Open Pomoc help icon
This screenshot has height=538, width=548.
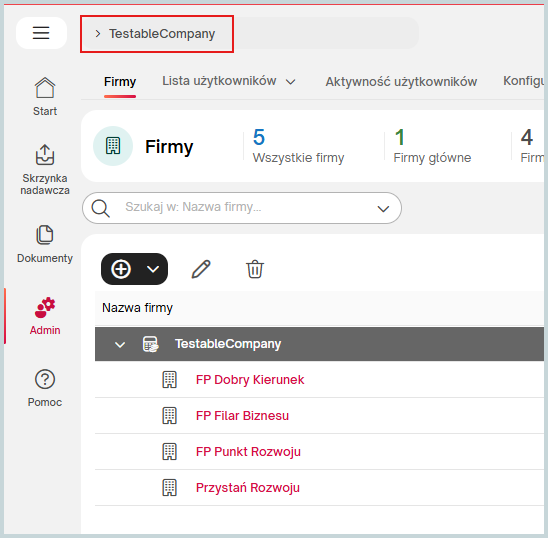(x=45, y=379)
